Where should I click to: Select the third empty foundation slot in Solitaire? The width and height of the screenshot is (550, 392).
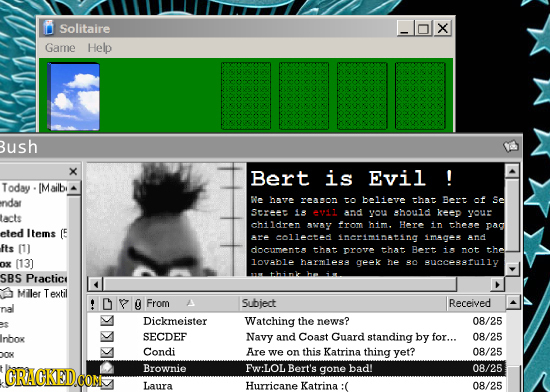pos(362,96)
